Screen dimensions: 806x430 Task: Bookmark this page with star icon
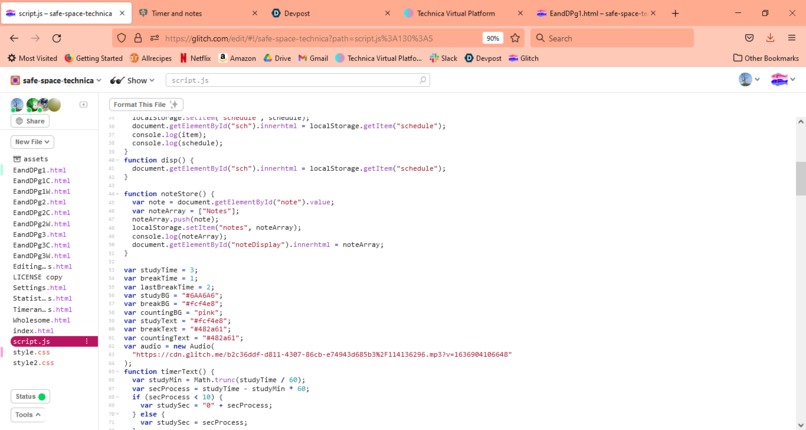(515, 38)
